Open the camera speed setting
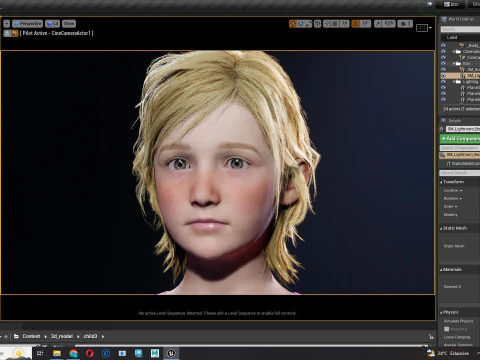Screen dimensions: 480x360 click(405, 24)
